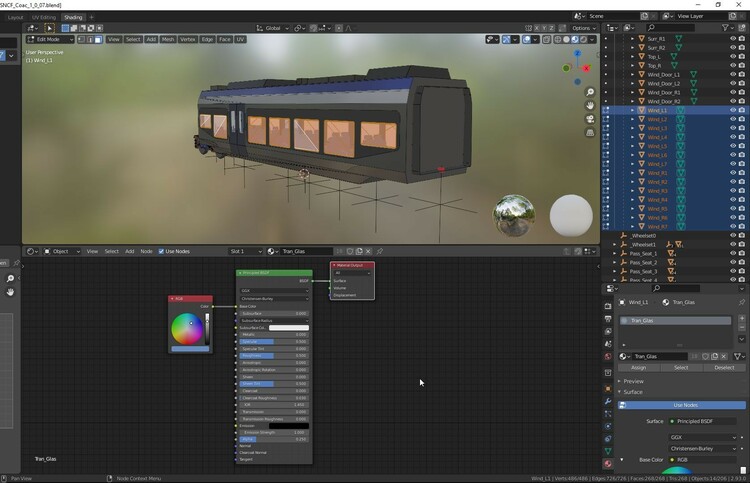Click the pin icon in properties header
Screen dimensions: 750x483
coord(741,301)
